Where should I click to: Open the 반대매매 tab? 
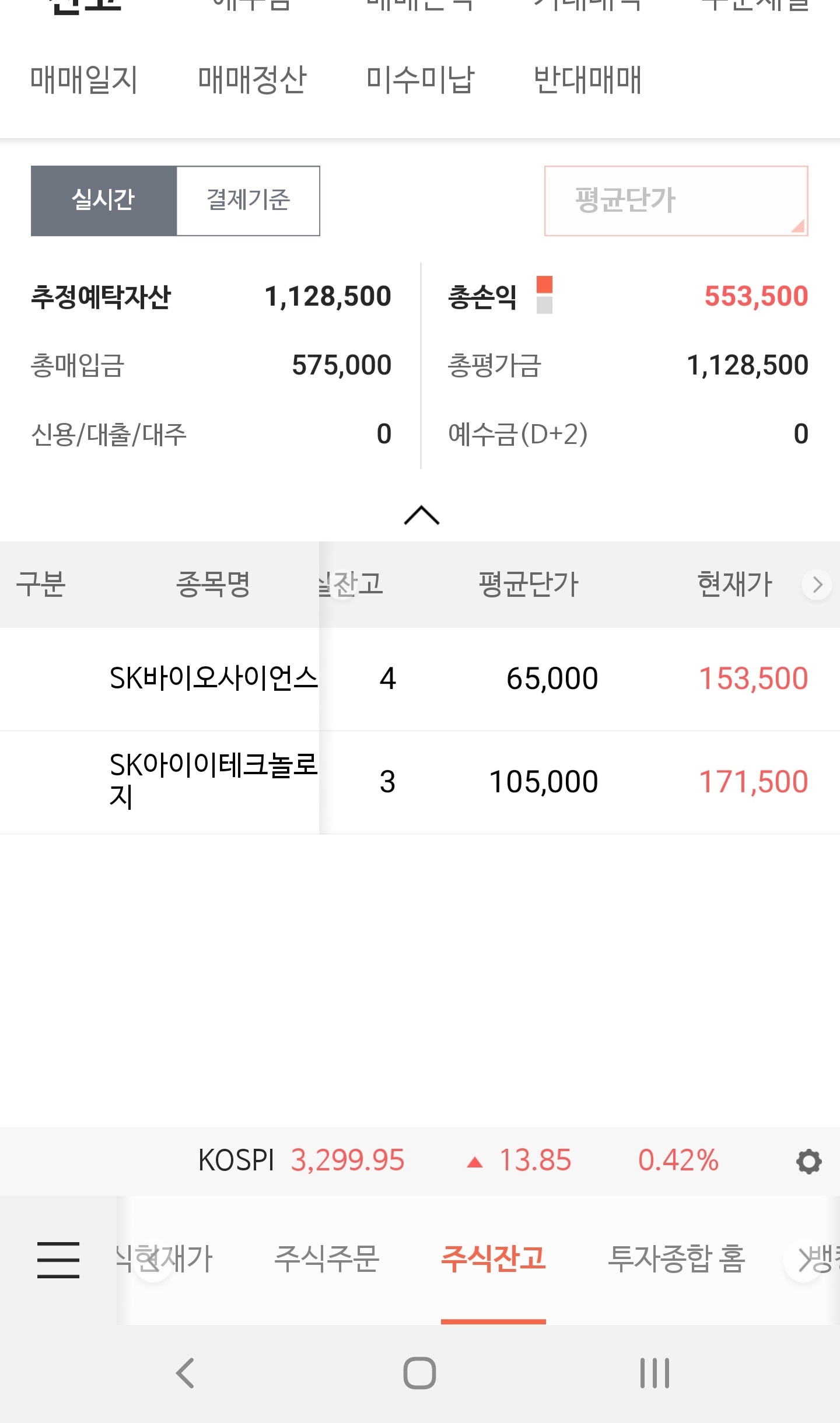tap(587, 80)
